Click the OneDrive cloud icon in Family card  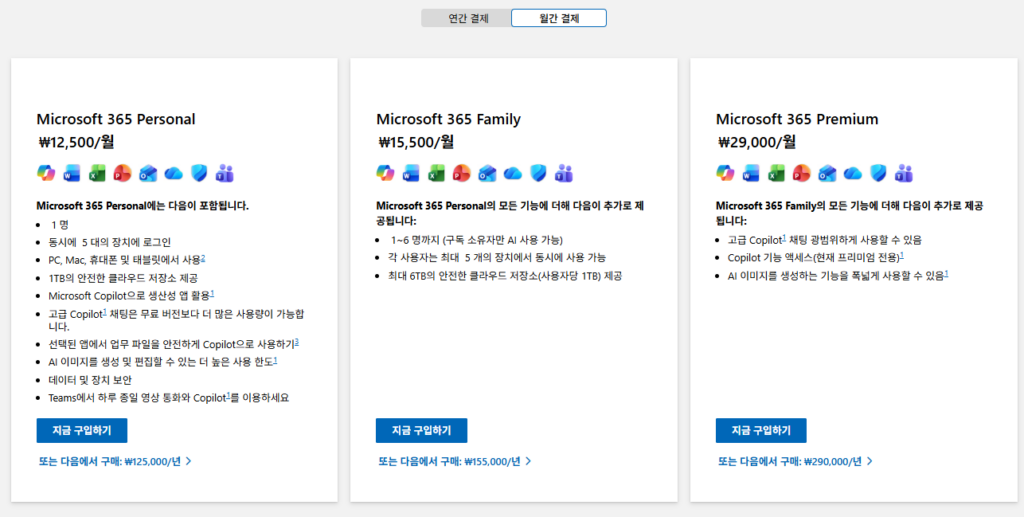coord(513,173)
